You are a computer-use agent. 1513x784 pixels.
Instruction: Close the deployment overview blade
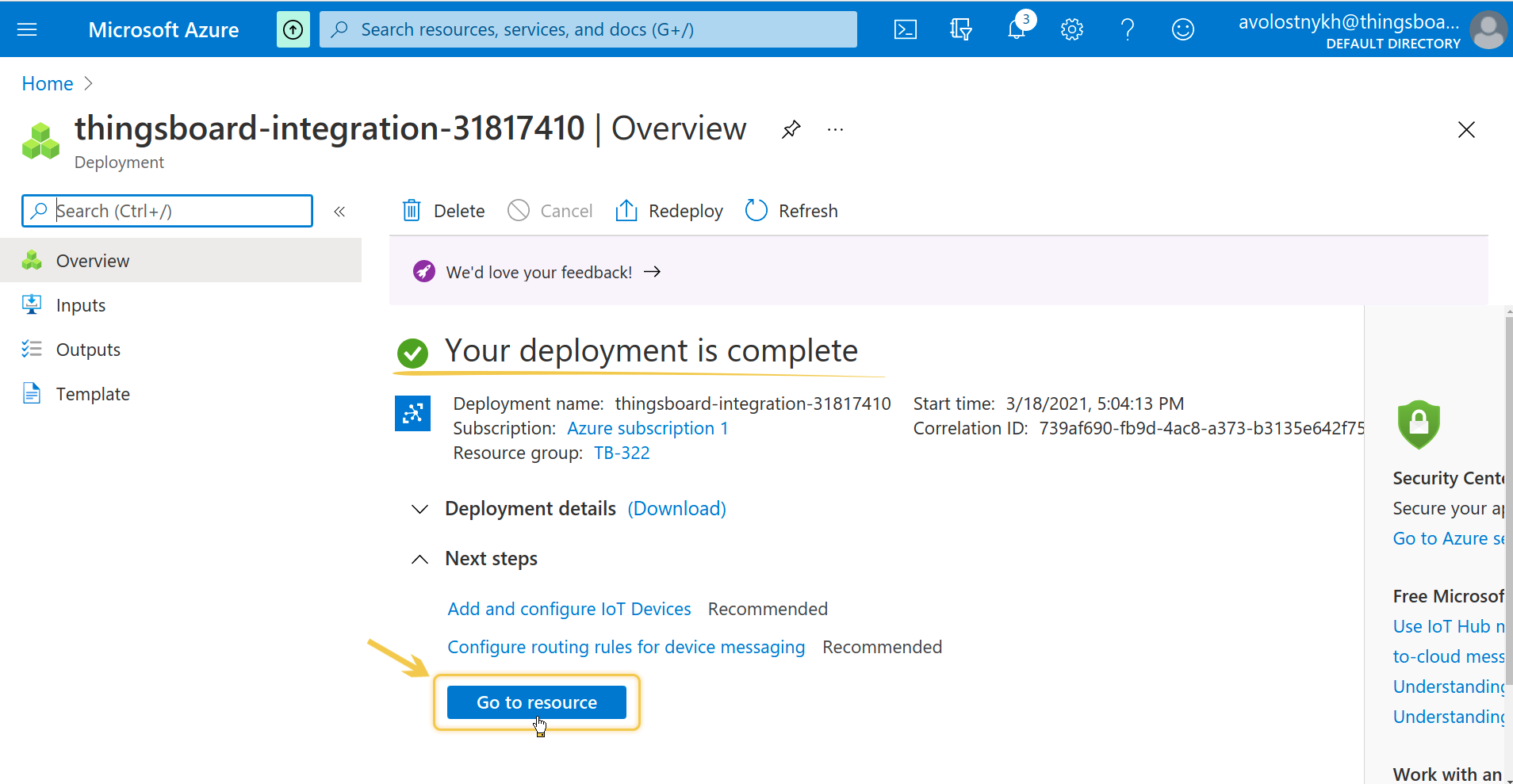1466,129
